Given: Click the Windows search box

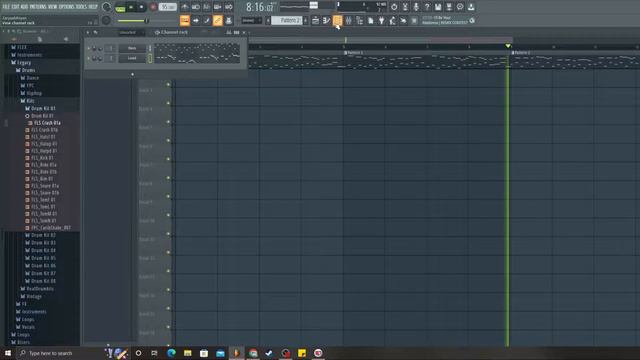Looking at the screenshot, I should [x=60, y=353].
